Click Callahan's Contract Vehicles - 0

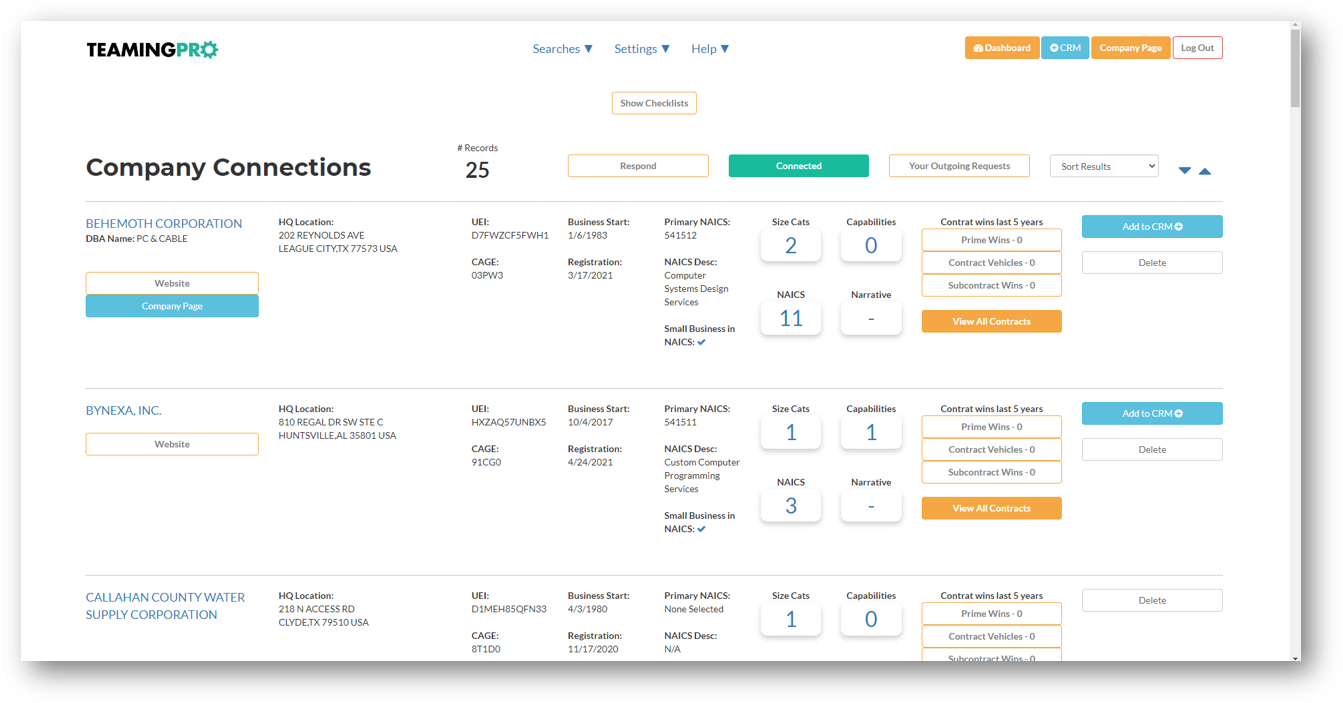click(x=991, y=637)
